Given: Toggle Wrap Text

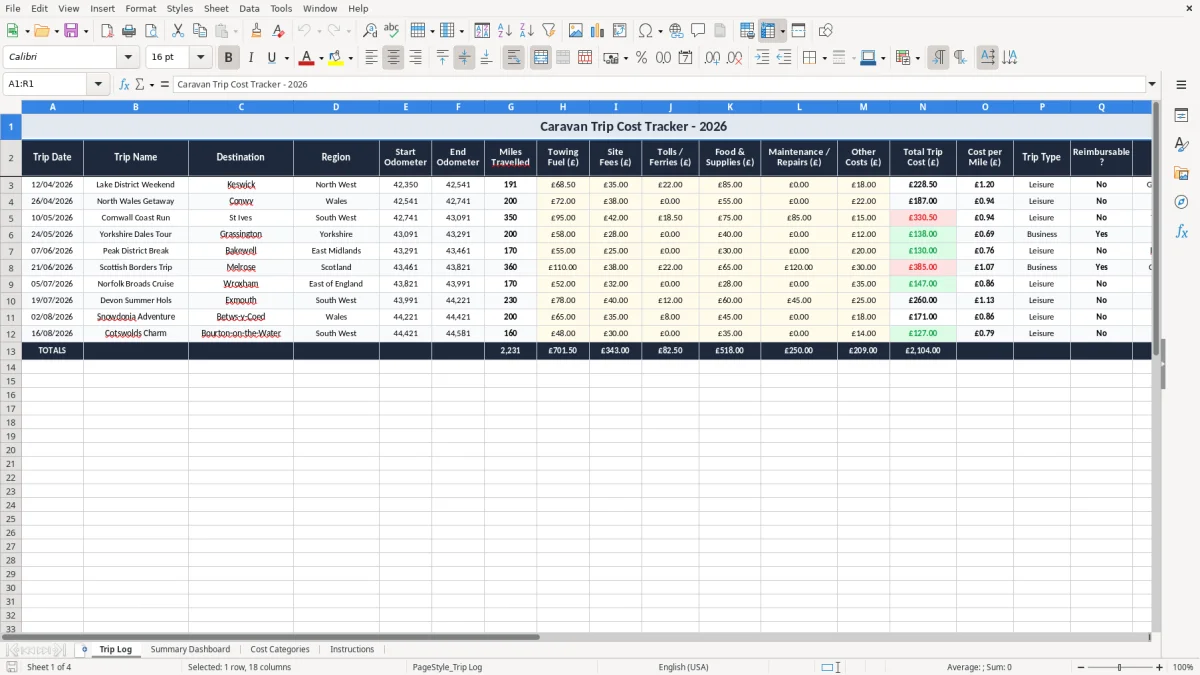Looking at the screenshot, I should [x=513, y=58].
